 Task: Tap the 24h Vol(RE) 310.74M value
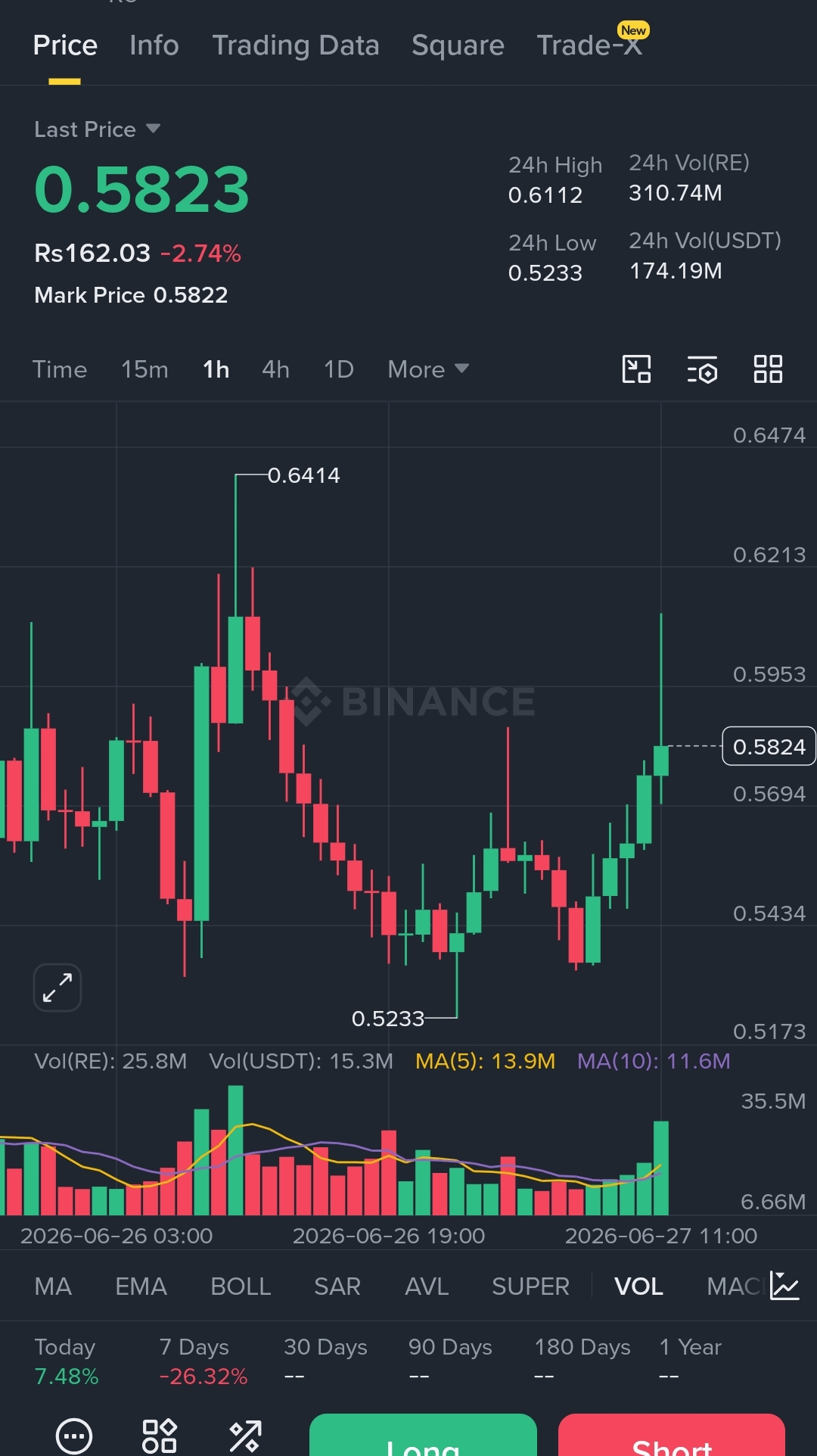[x=676, y=193]
